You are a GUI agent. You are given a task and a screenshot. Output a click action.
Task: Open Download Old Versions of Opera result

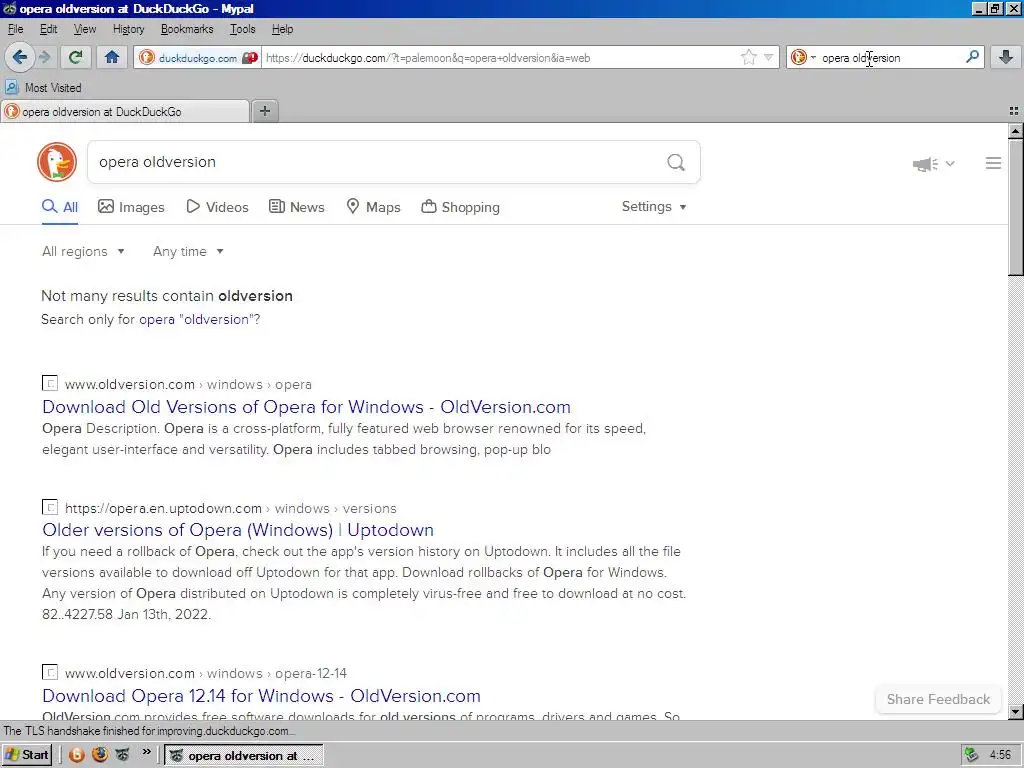pos(306,407)
